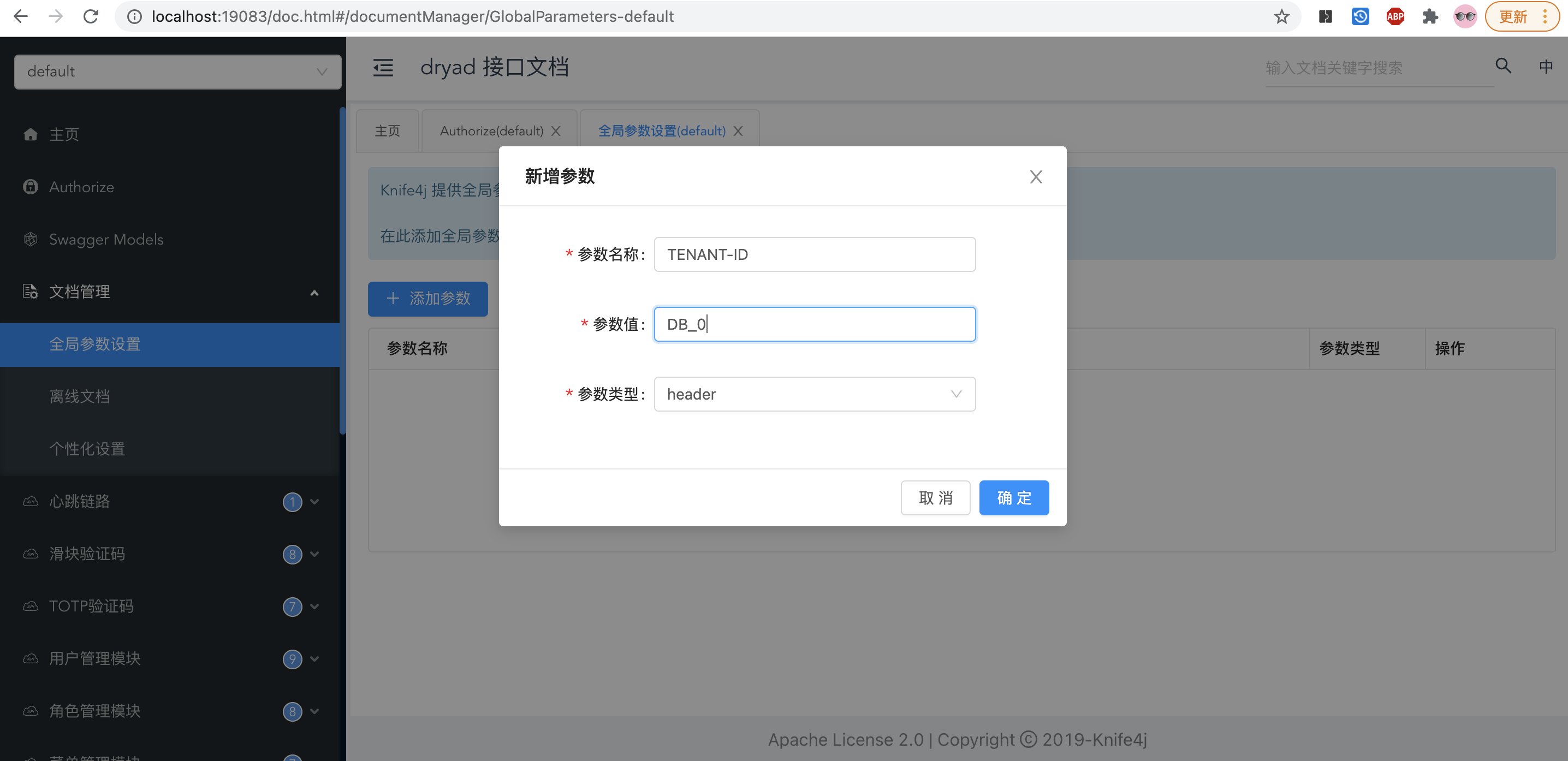Image resolution: width=1568 pixels, height=761 pixels.
Task: Close the Authorize(default) tab X
Action: click(x=556, y=131)
